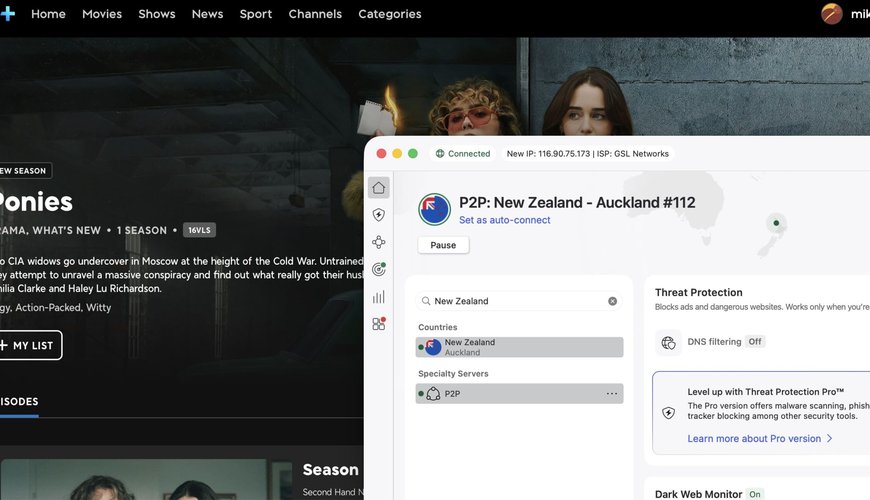Open Learn more about Pro version chevron
870x500 pixels.
[x=829, y=438]
